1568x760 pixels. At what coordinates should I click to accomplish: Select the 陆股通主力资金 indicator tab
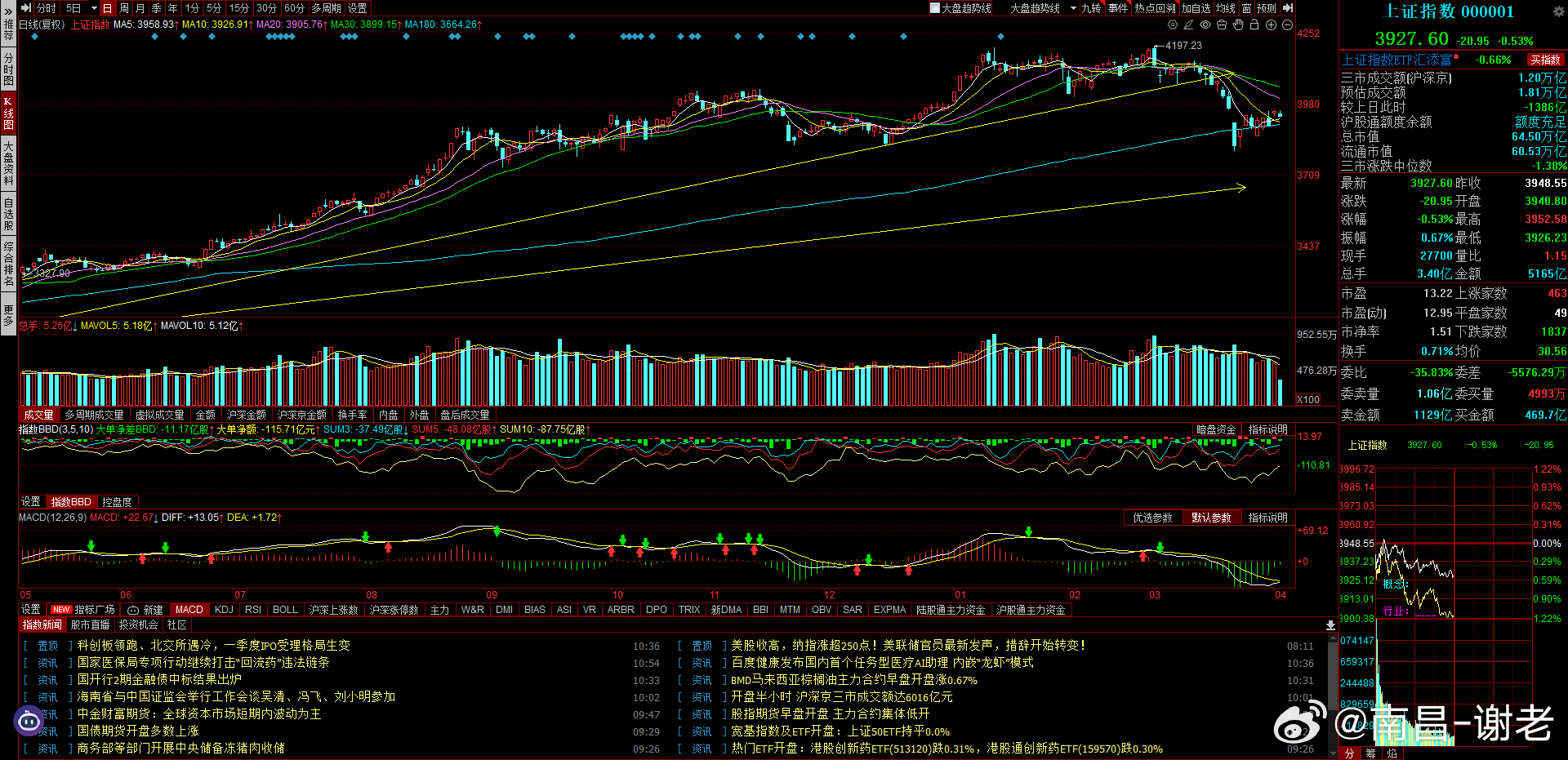point(951,610)
